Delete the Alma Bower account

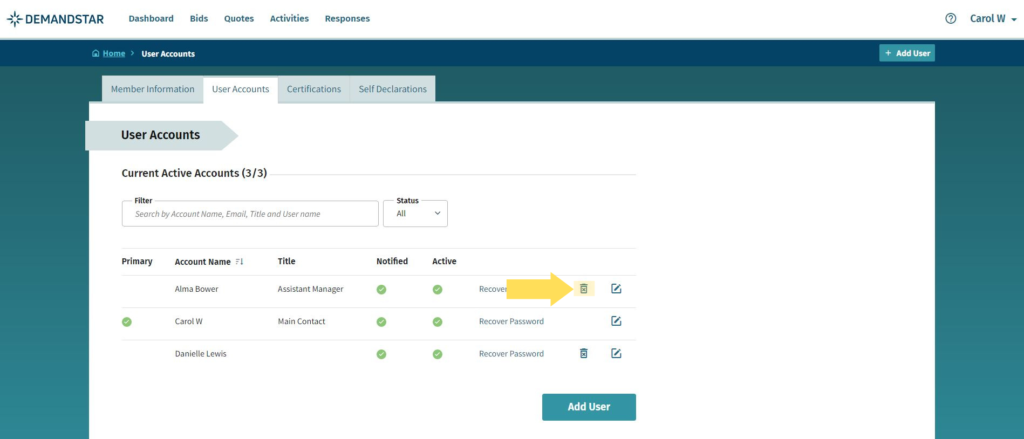pyautogui.click(x=583, y=289)
